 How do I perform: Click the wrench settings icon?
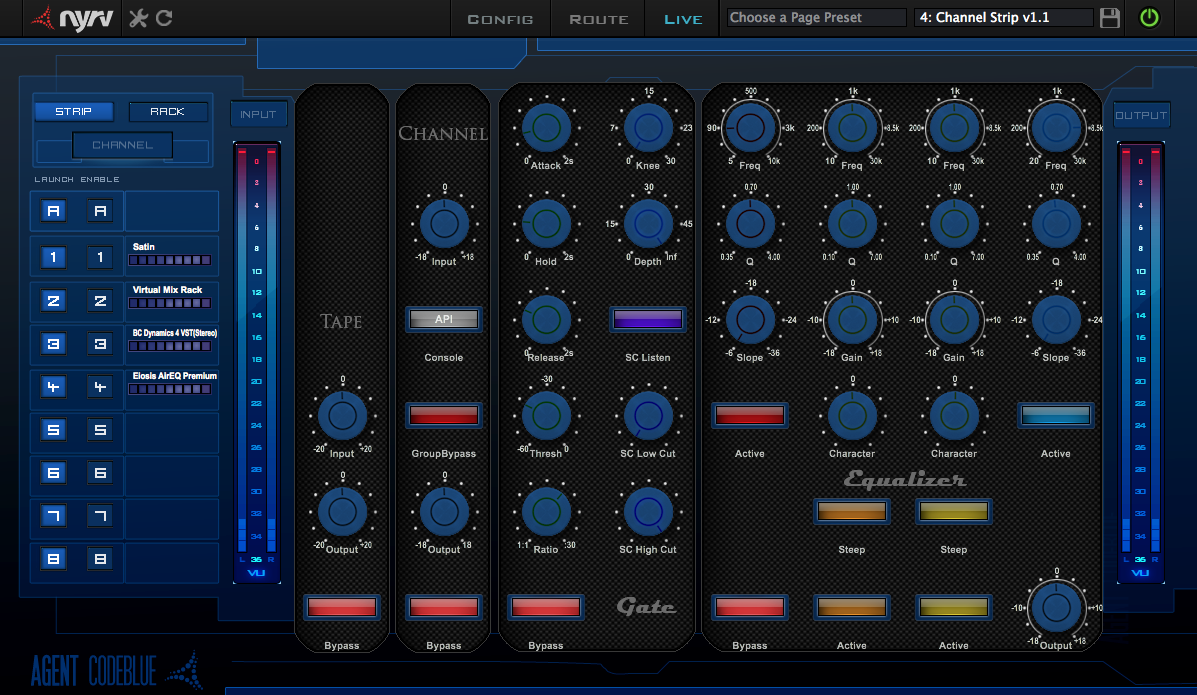click(139, 18)
